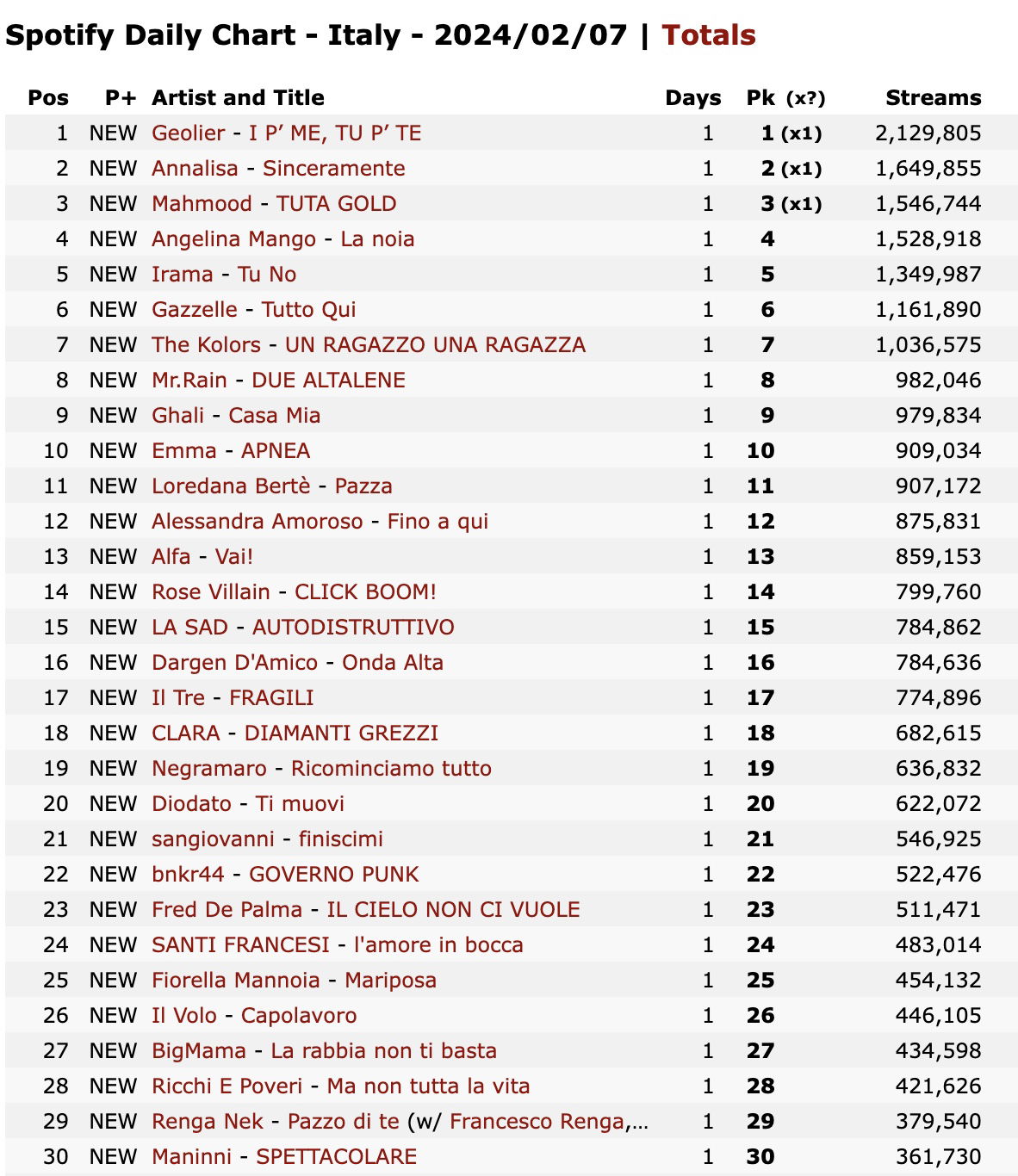
Task: Open the Irama artist page
Action: 183,274
